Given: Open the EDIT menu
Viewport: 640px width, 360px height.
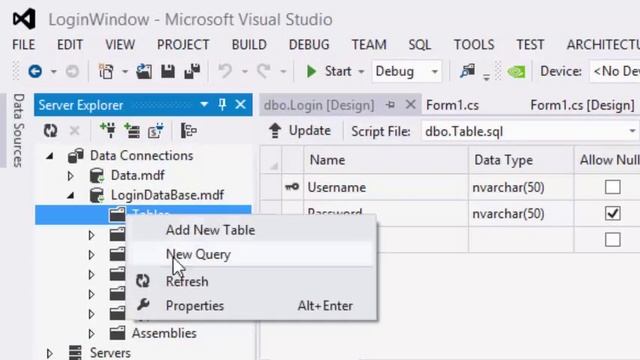Looking at the screenshot, I should click(70, 44).
